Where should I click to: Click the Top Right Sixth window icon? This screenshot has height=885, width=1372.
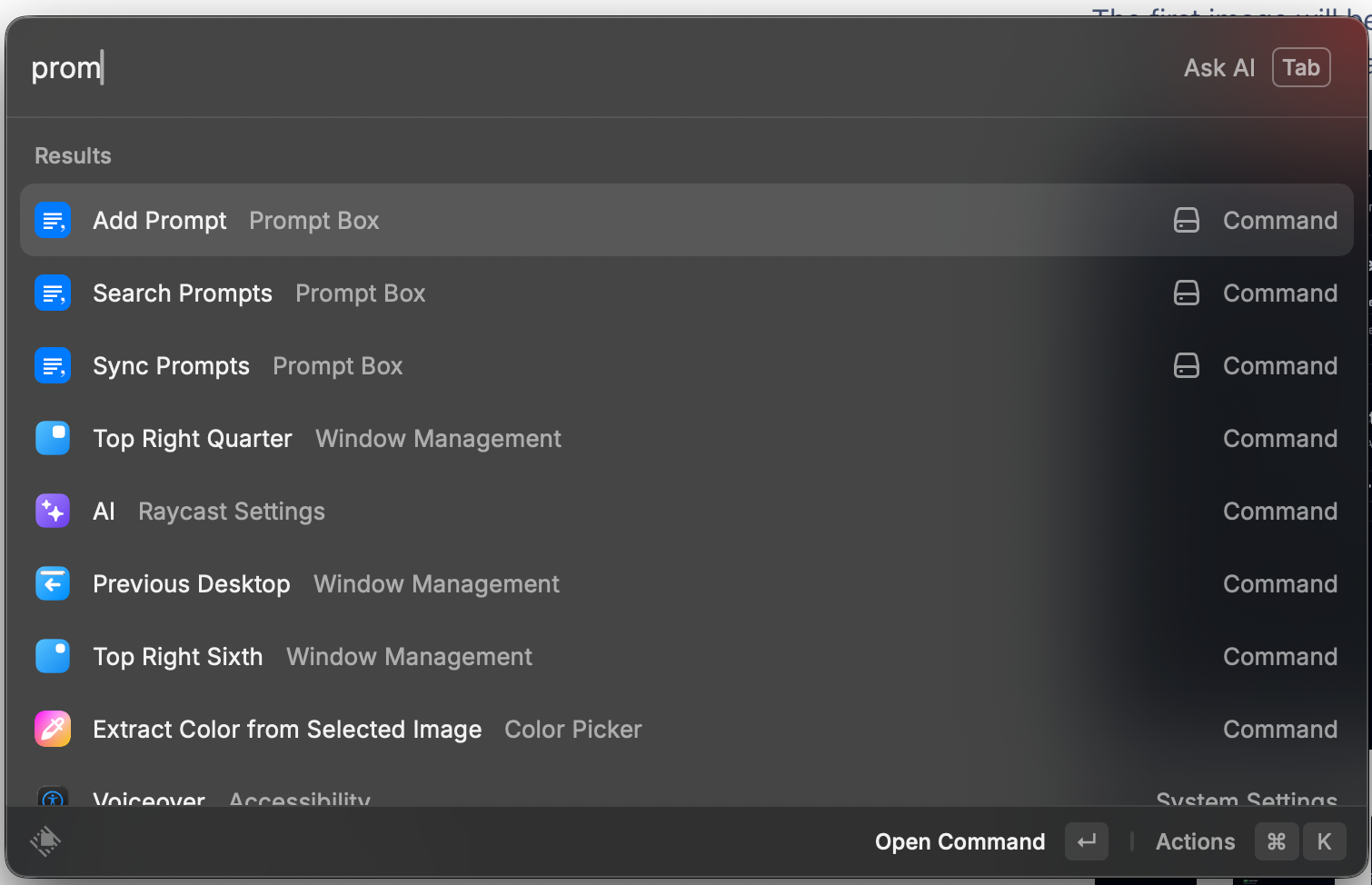coord(53,656)
